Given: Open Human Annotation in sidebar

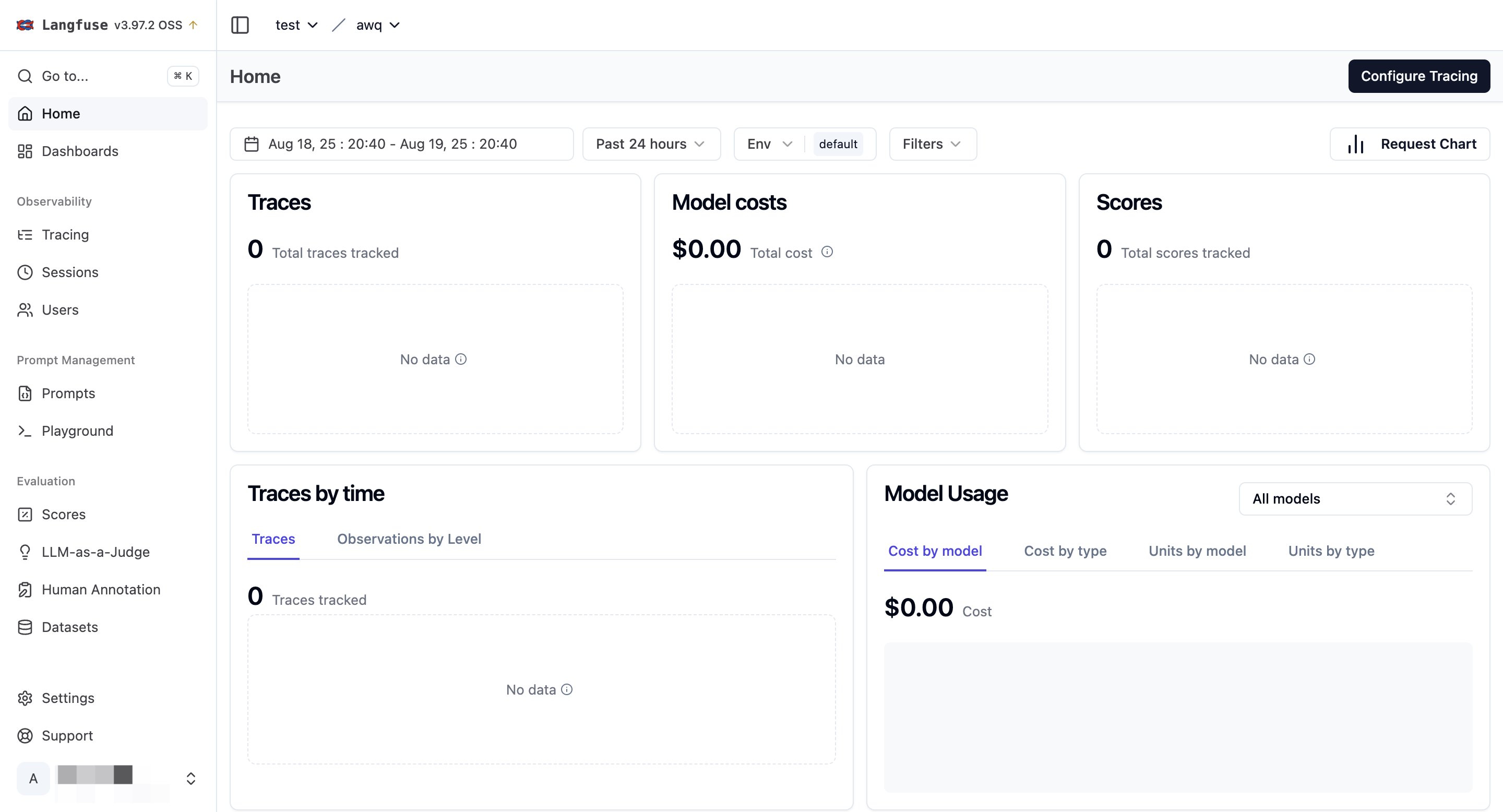Looking at the screenshot, I should [100, 589].
